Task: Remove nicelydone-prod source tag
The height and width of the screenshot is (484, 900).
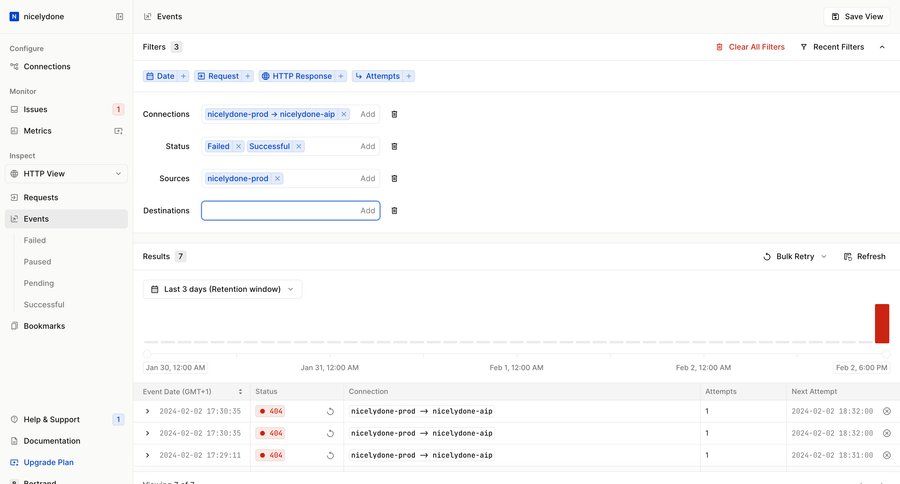Action: 277,178
